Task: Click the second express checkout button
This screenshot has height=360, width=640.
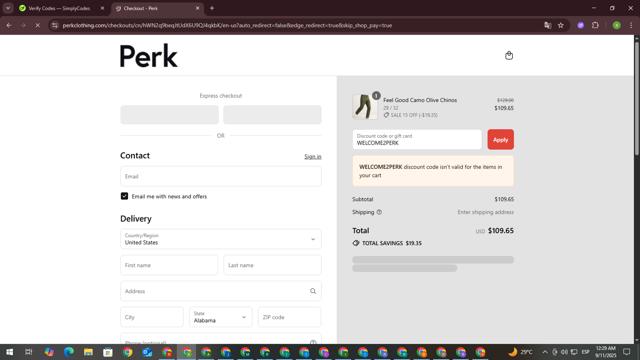Action: [272, 115]
